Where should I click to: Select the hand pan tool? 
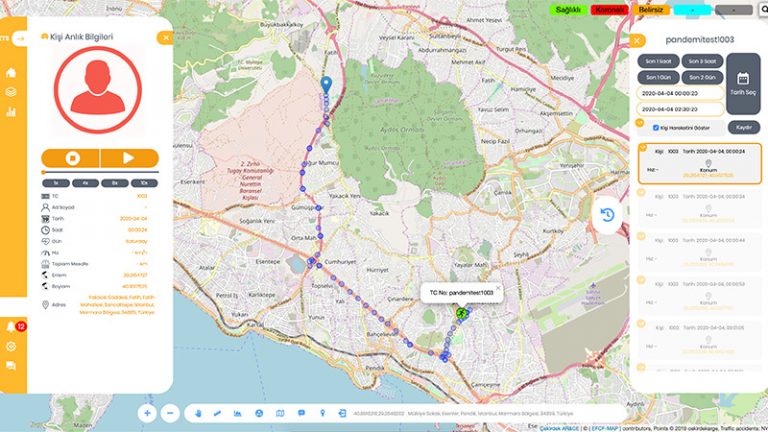tap(198, 413)
